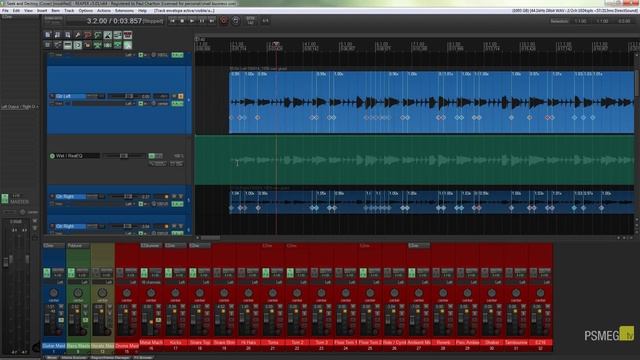The image size is (640, 360).
Task: Switch to the Media Explorer tab
Action: [74, 358]
